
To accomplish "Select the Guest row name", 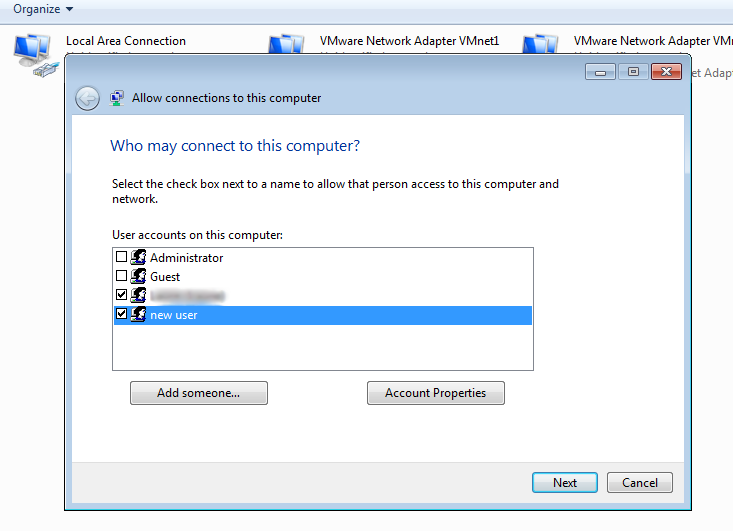I will point(165,277).
